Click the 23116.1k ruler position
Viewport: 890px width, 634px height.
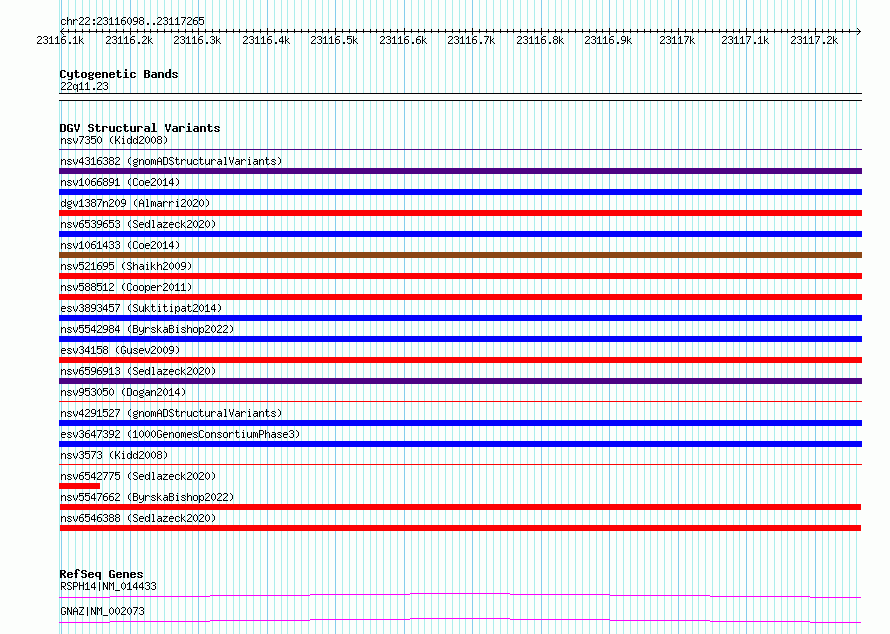pos(60,40)
